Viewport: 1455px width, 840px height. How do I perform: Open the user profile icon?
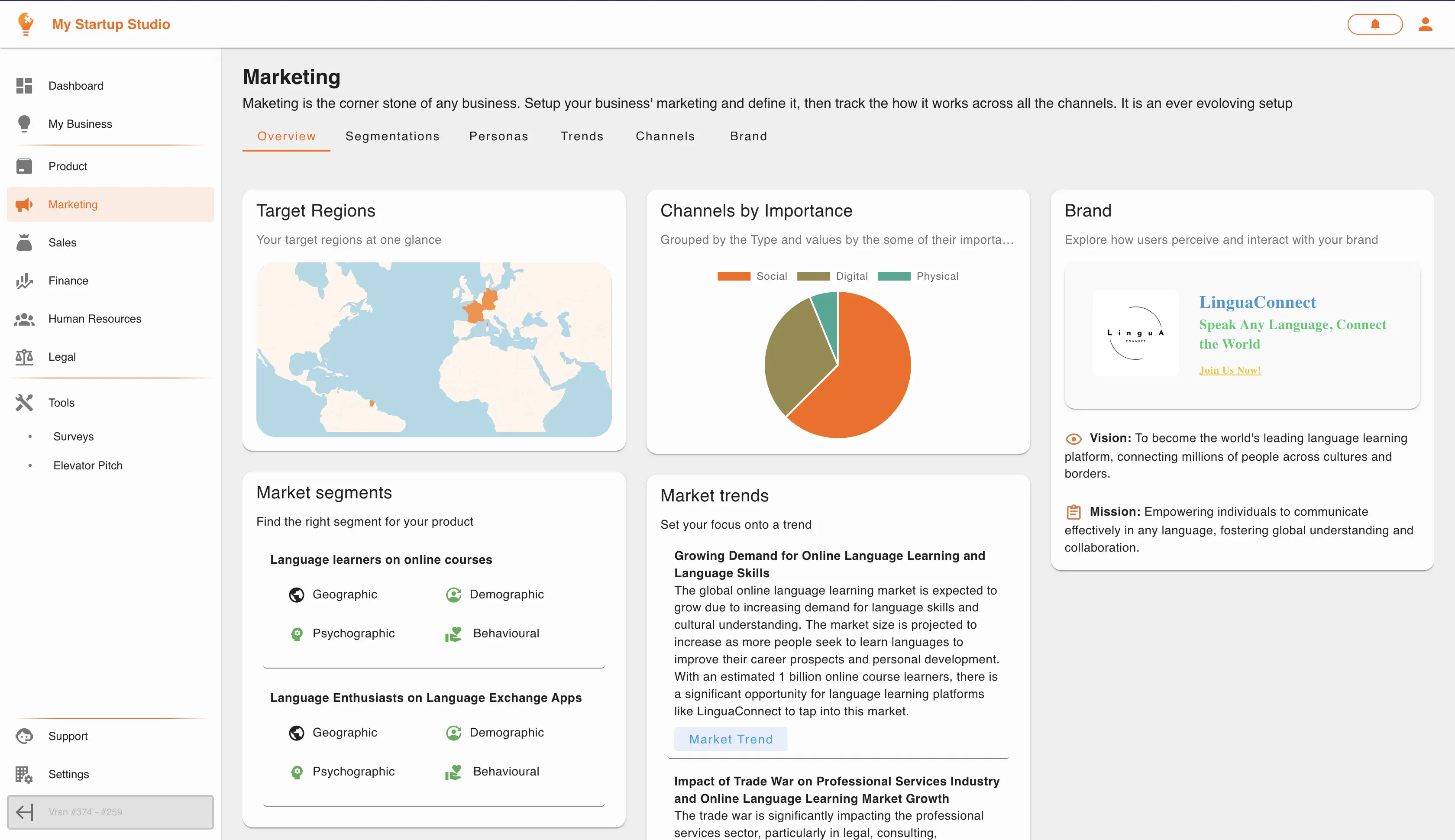[x=1425, y=24]
